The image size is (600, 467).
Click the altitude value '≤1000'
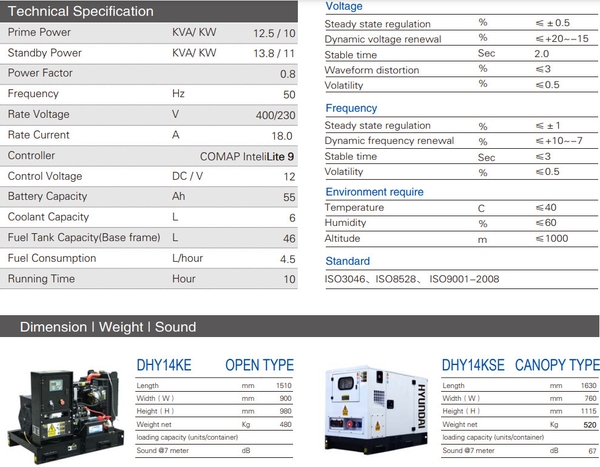point(551,238)
